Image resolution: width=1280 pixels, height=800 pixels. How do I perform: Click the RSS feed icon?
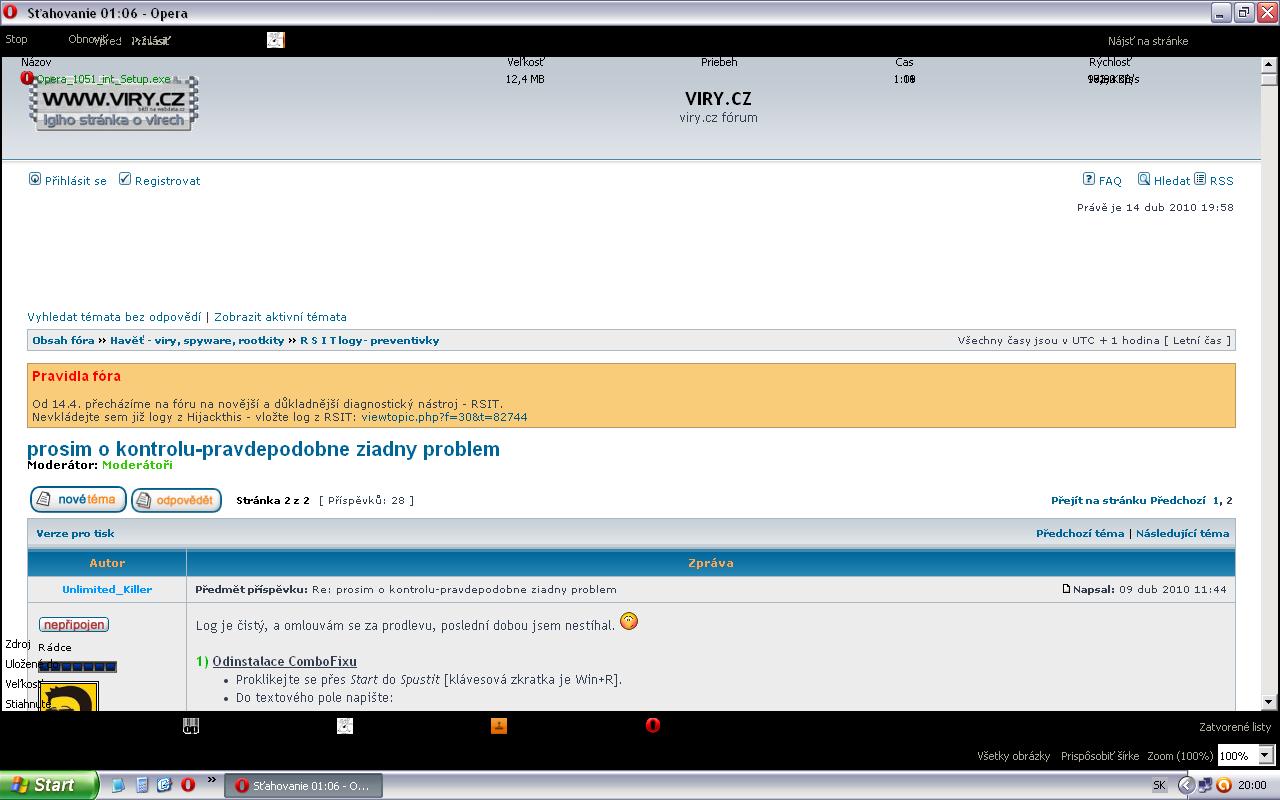1200,179
